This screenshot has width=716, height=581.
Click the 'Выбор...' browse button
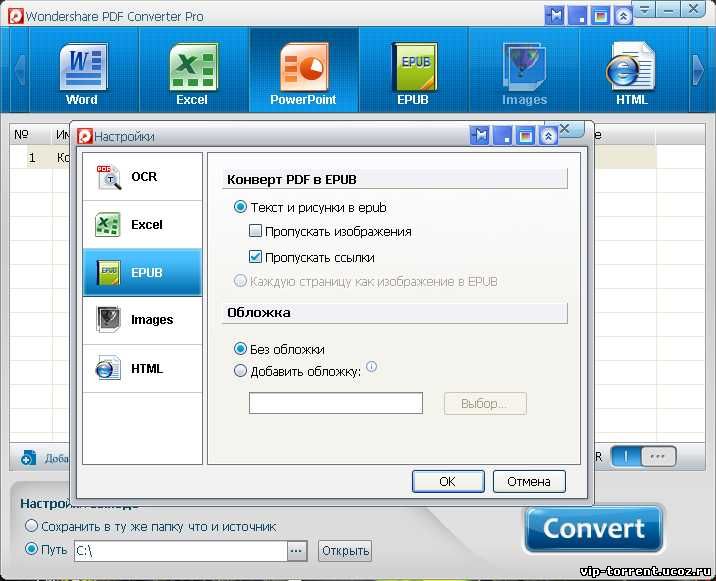tap(485, 403)
